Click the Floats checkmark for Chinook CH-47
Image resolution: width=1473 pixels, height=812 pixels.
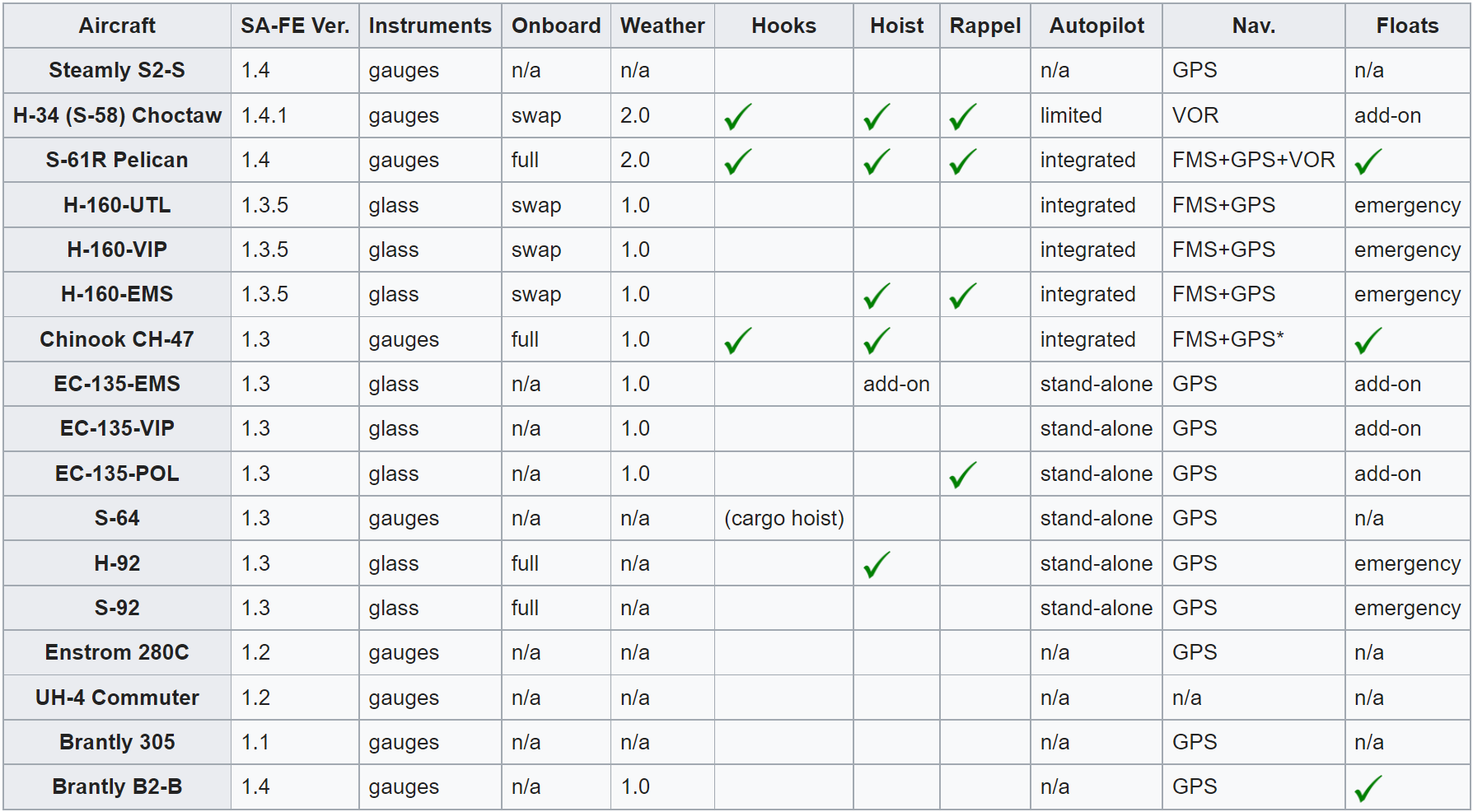point(1368,340)
